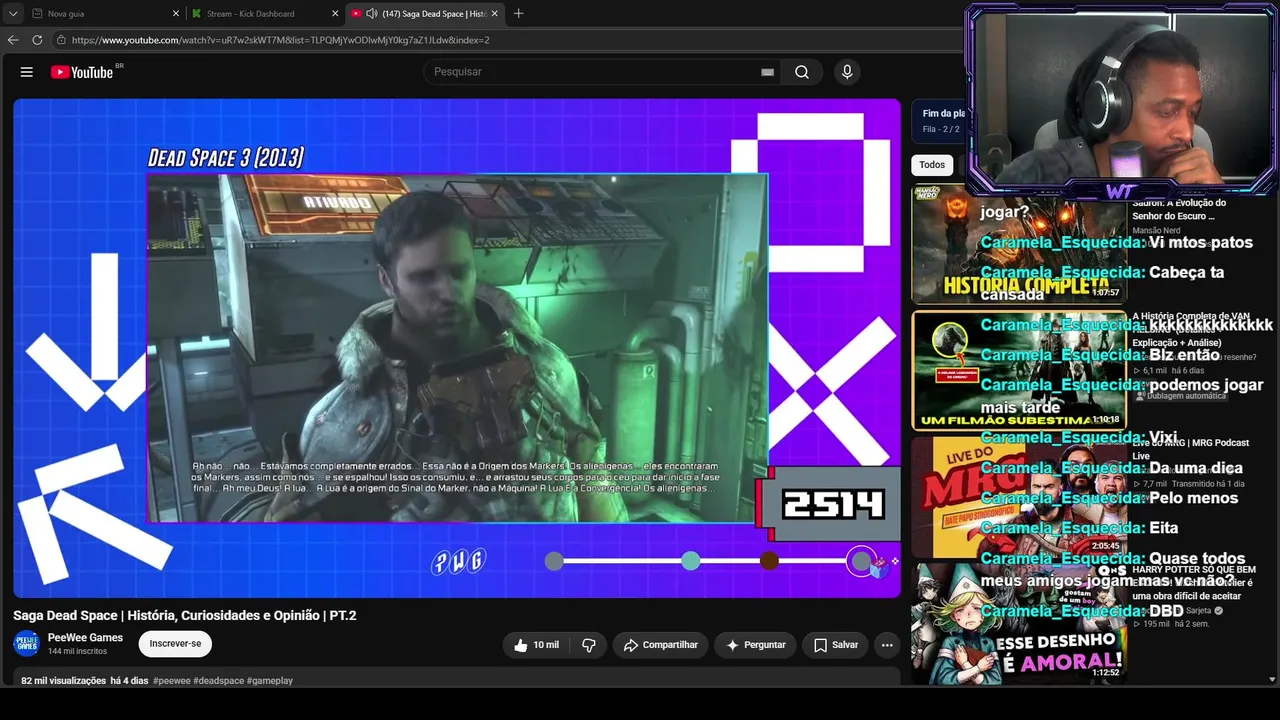Click the 82 mil visualizações view count
This screenshot has height=720, width=1280.
click(x=64, y=681)
